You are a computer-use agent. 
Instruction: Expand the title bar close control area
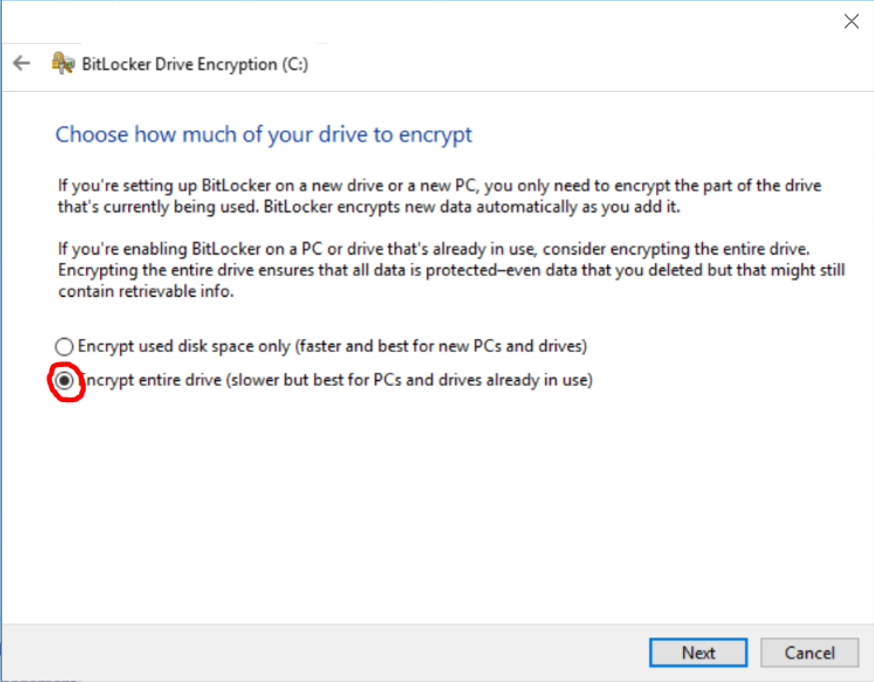pyautogui.click(x=851, y=20)
